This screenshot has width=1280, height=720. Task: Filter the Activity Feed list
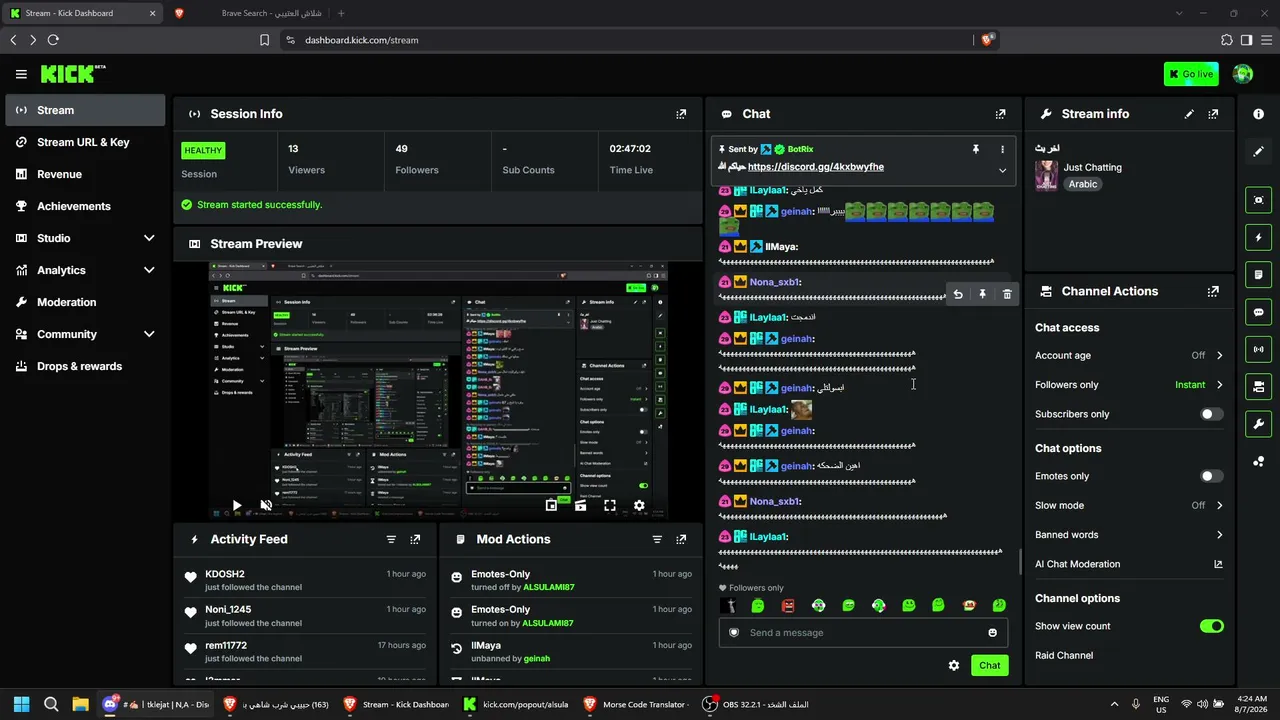coord(391,539)
